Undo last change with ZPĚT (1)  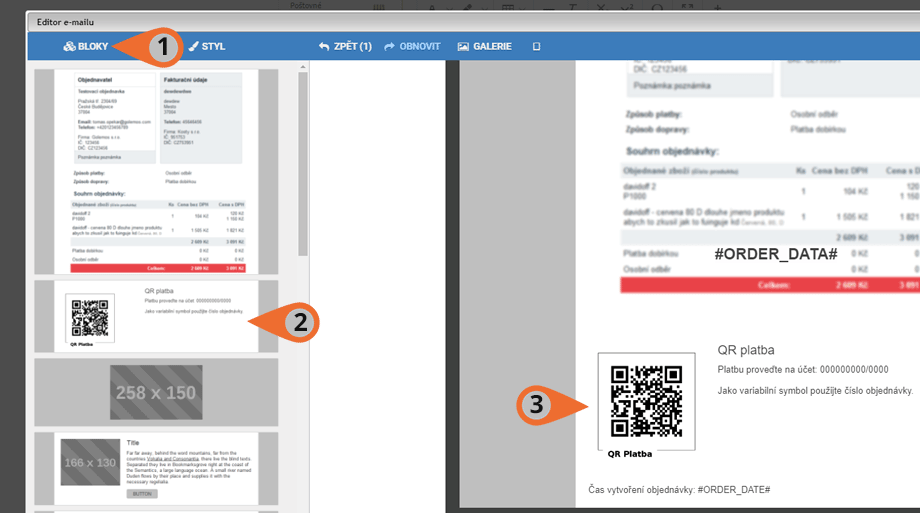(x=345, y=46)
